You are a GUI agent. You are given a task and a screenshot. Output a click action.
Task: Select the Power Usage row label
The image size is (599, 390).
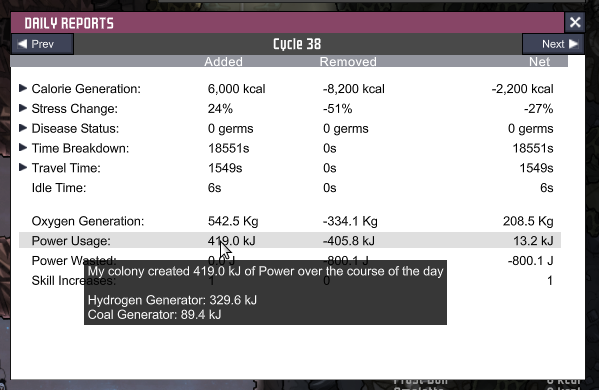tap(71, 241)
